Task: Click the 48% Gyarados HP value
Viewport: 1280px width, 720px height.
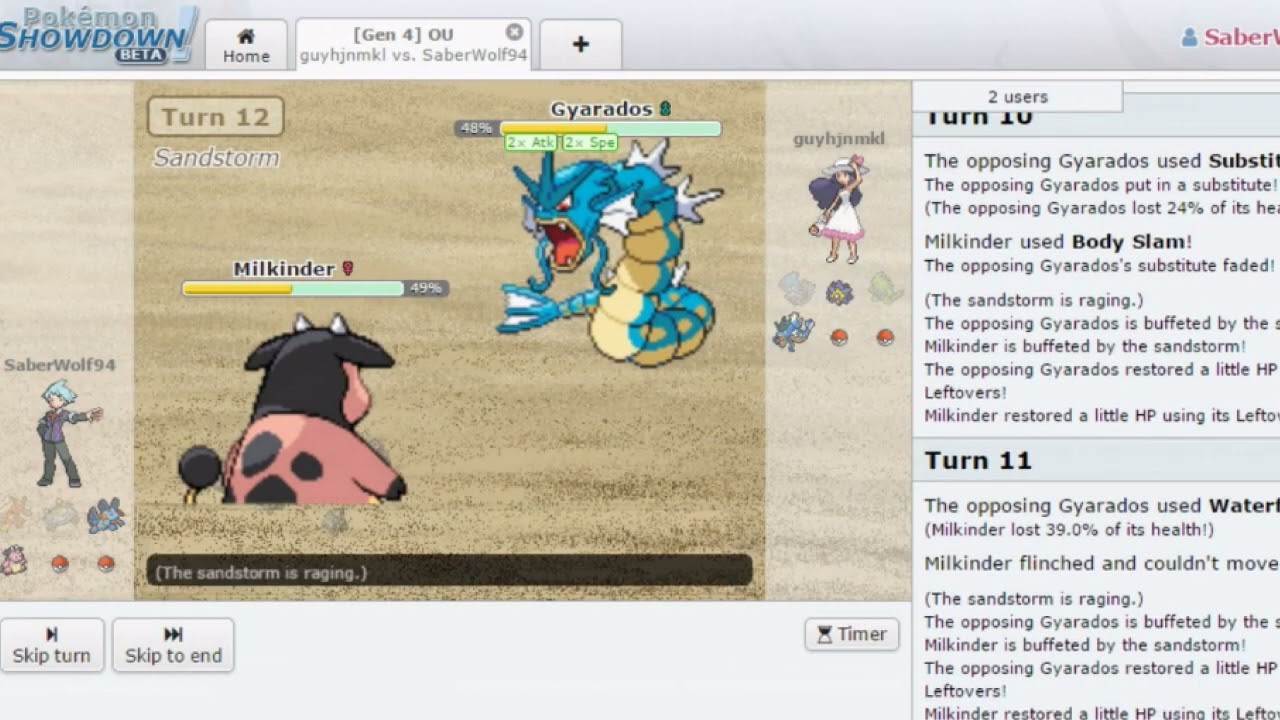Action: coord(476,128)
